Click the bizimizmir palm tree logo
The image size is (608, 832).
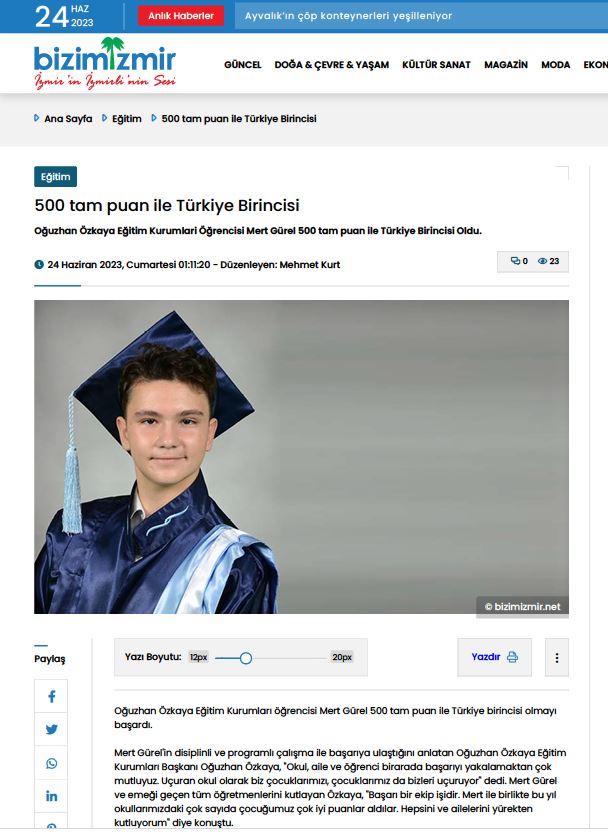(105, 63)
